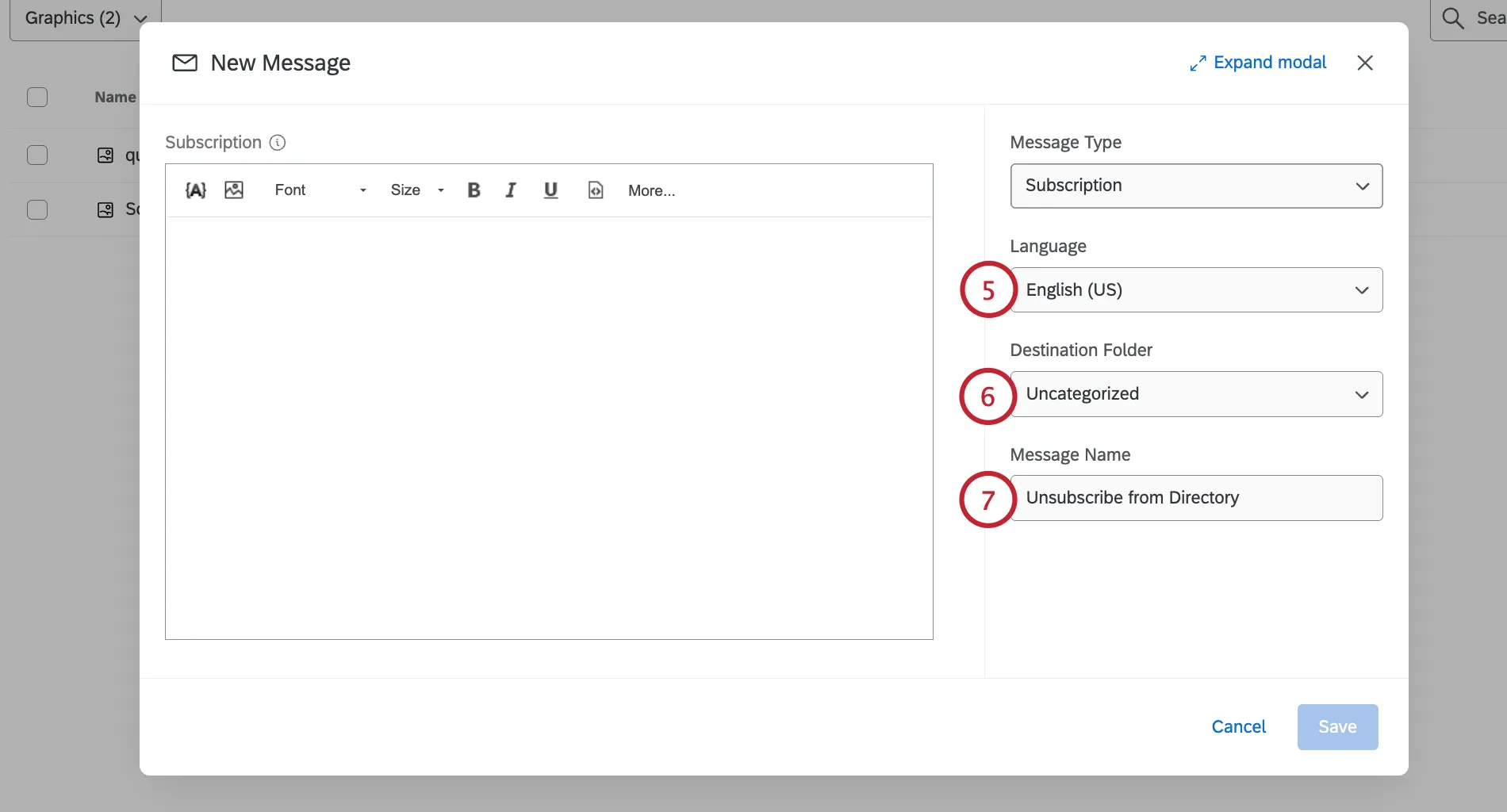Viewport: 1507px width, 812px height.
Task: Select the insert image icon
Action: click(234, 190)
